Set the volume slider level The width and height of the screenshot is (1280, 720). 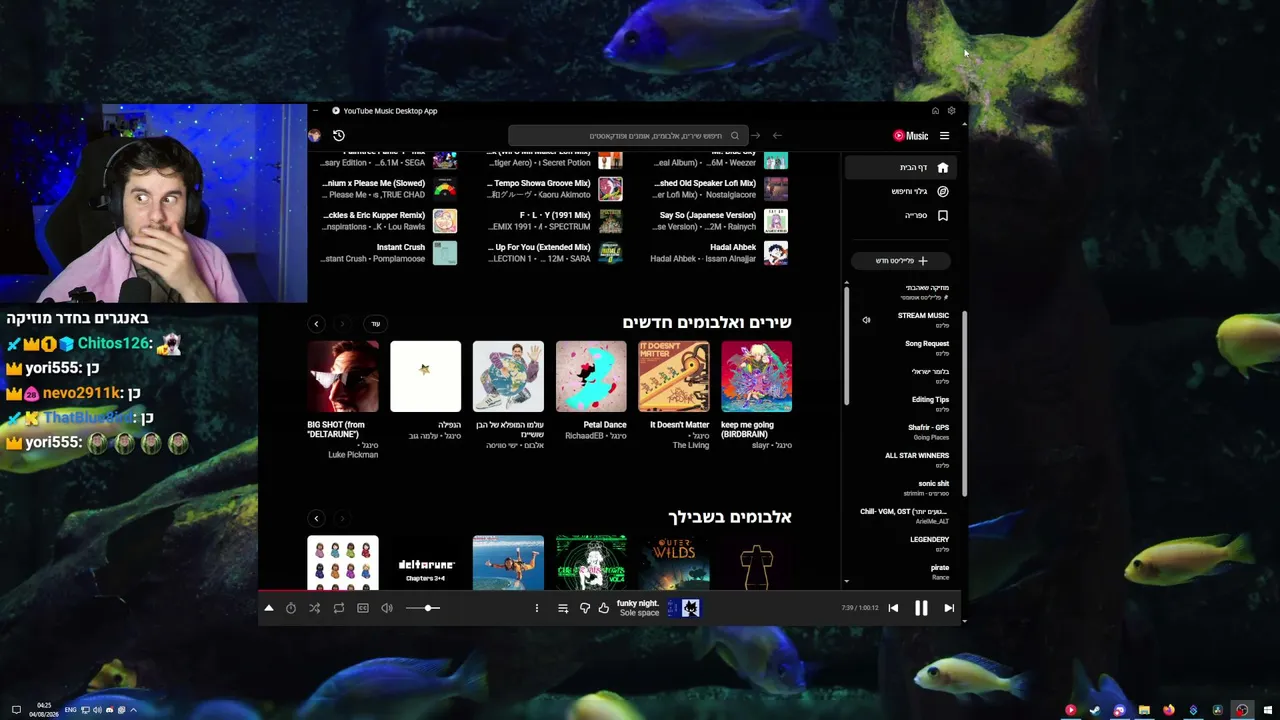pos(423,608)
